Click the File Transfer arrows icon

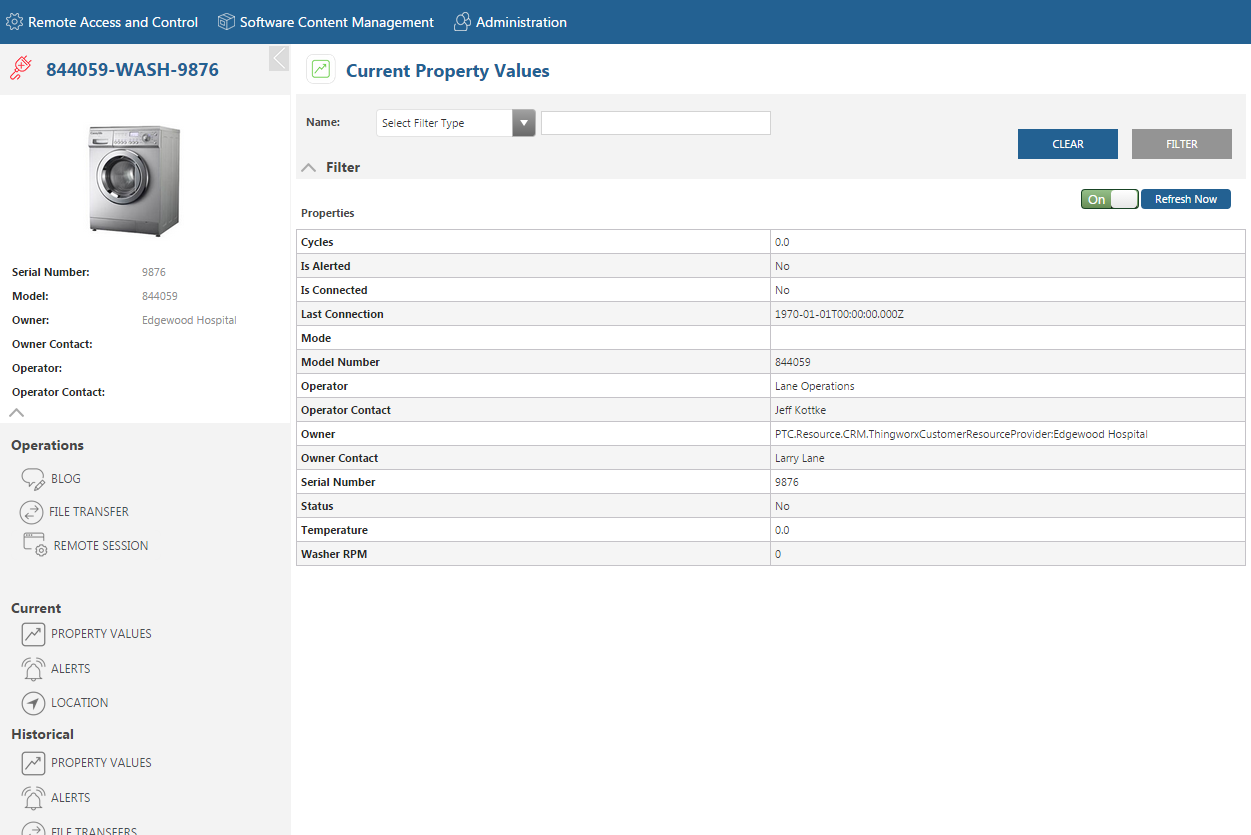(x=32, y=512)
